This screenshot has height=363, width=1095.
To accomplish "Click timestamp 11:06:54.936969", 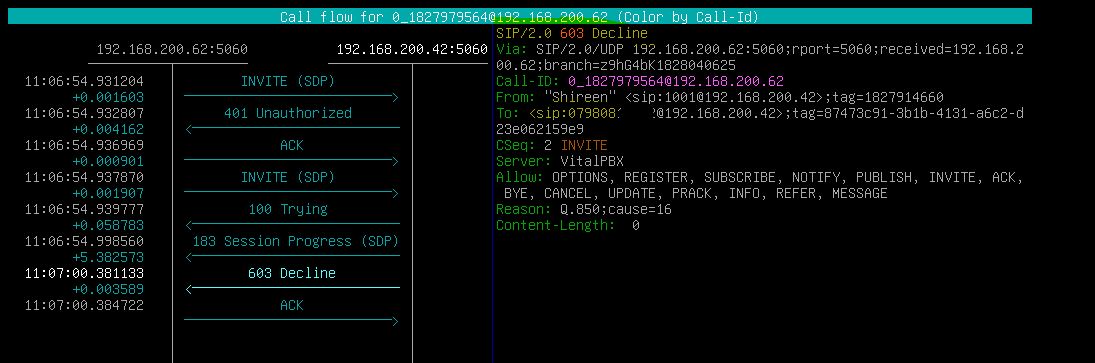I will pyautogui.click(x=84, y=145).
